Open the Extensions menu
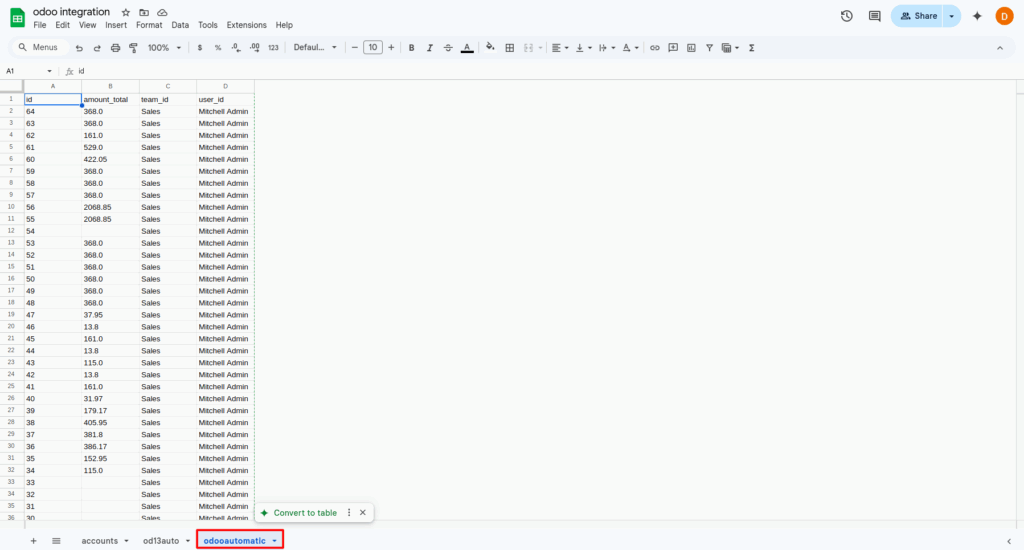The height and width of the screenshot is (550, 1024). tap(246, 25)
